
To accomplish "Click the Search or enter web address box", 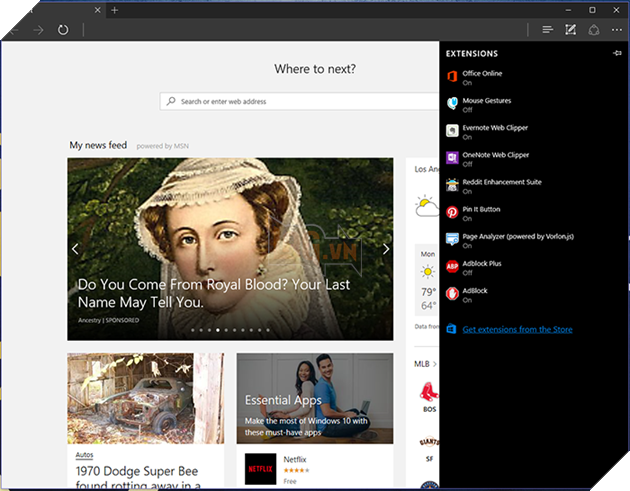I will click(x=299, y=101).
